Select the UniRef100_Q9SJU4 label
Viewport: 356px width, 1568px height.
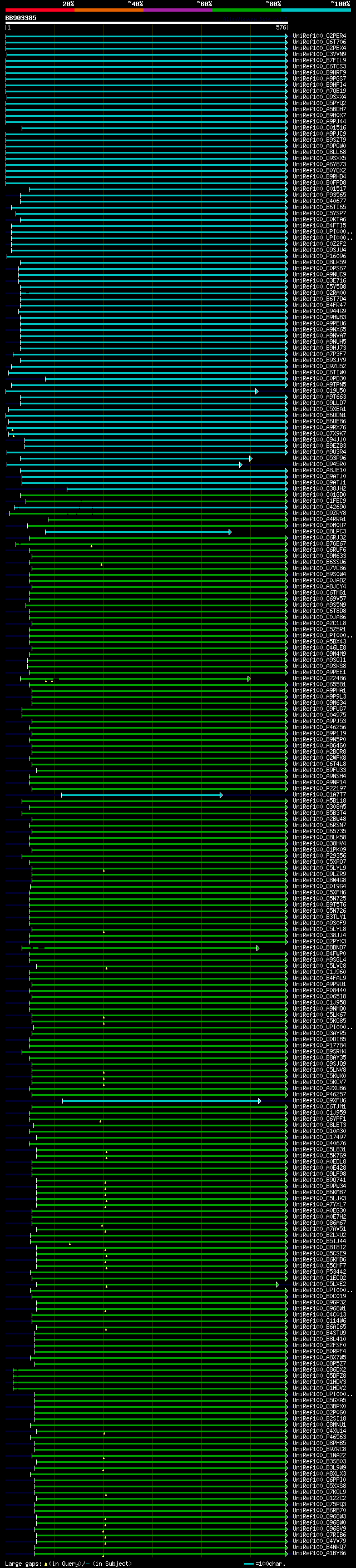tap(319, 250)
